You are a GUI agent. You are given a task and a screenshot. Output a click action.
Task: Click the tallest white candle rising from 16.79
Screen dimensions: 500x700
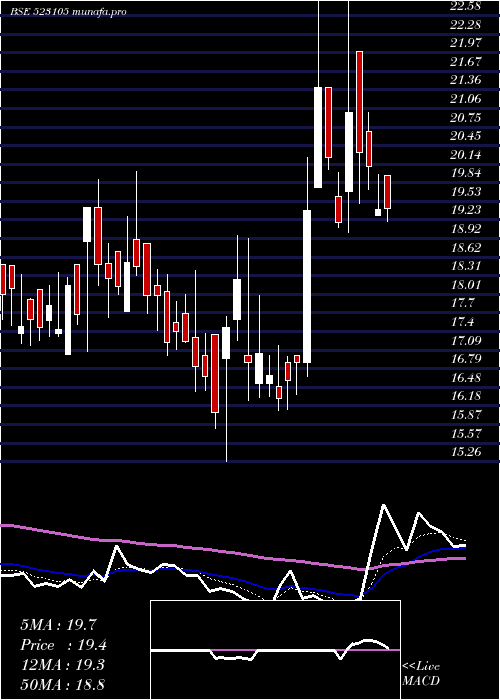(307, 286)
